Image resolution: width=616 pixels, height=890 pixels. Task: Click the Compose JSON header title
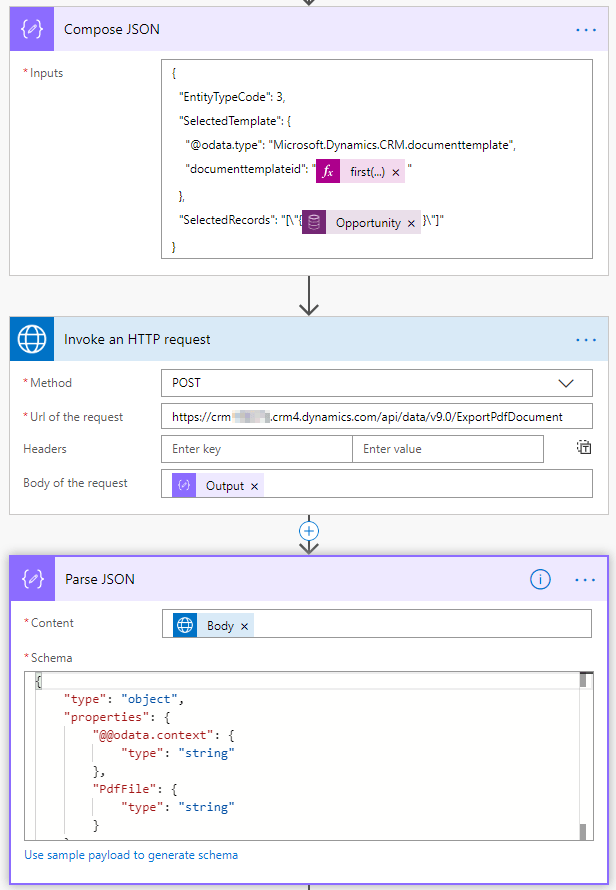point(112,30)
